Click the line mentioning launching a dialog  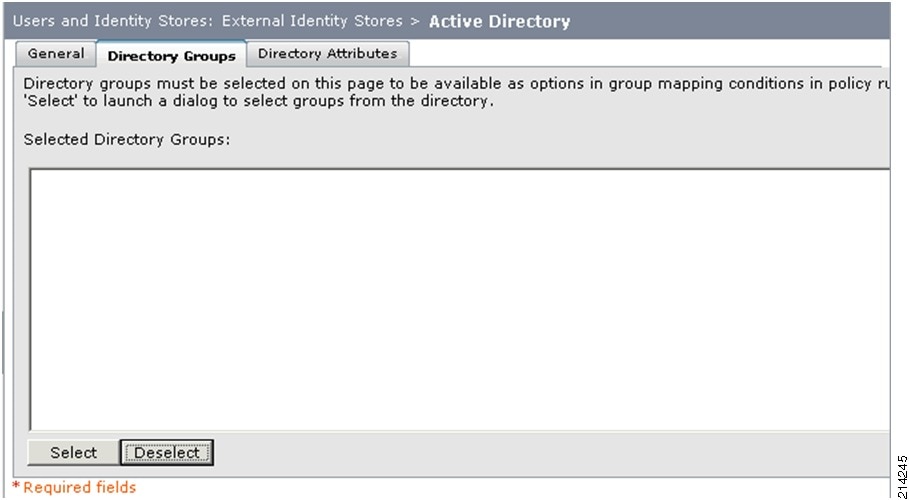click(x=258, y=101)
